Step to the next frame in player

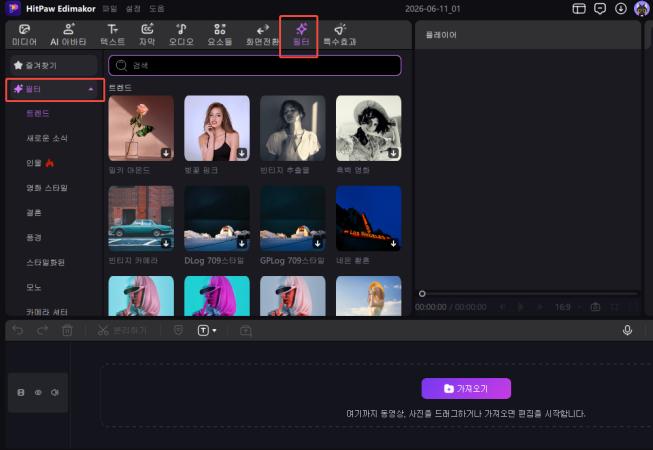tap(540, 307)
